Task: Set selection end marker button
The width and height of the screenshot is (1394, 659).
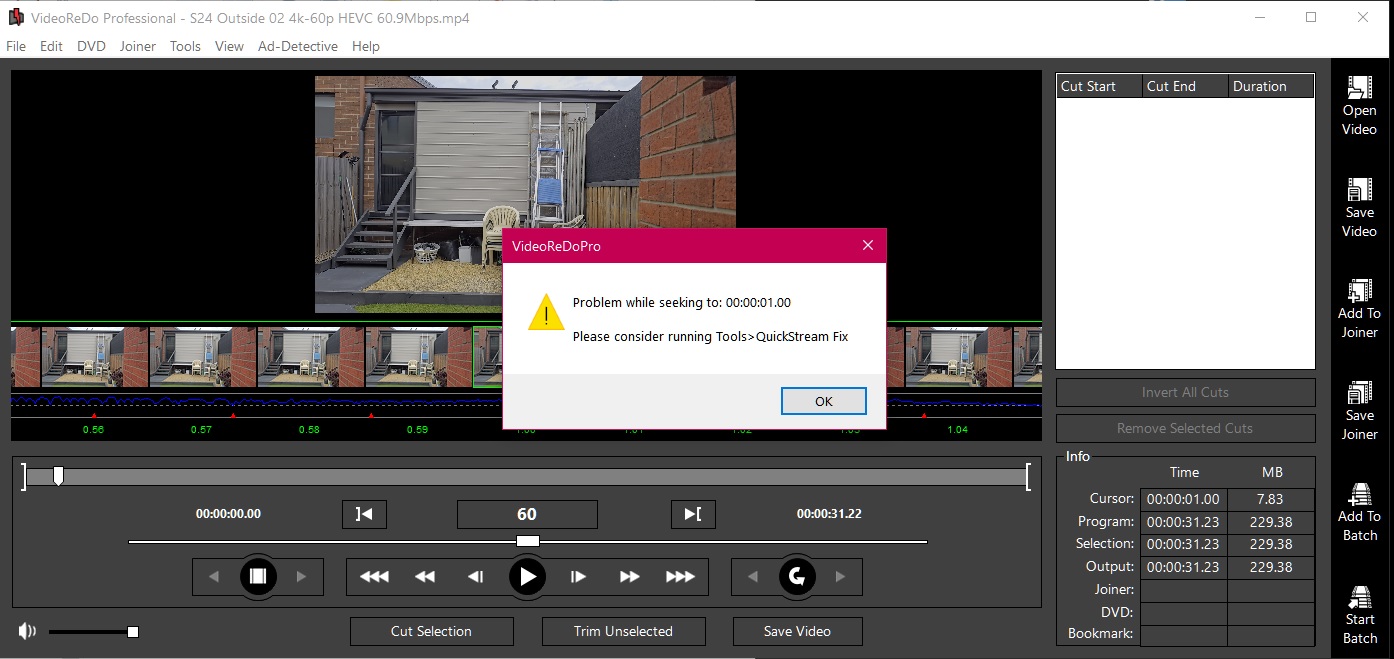Action: pos(693,514)
